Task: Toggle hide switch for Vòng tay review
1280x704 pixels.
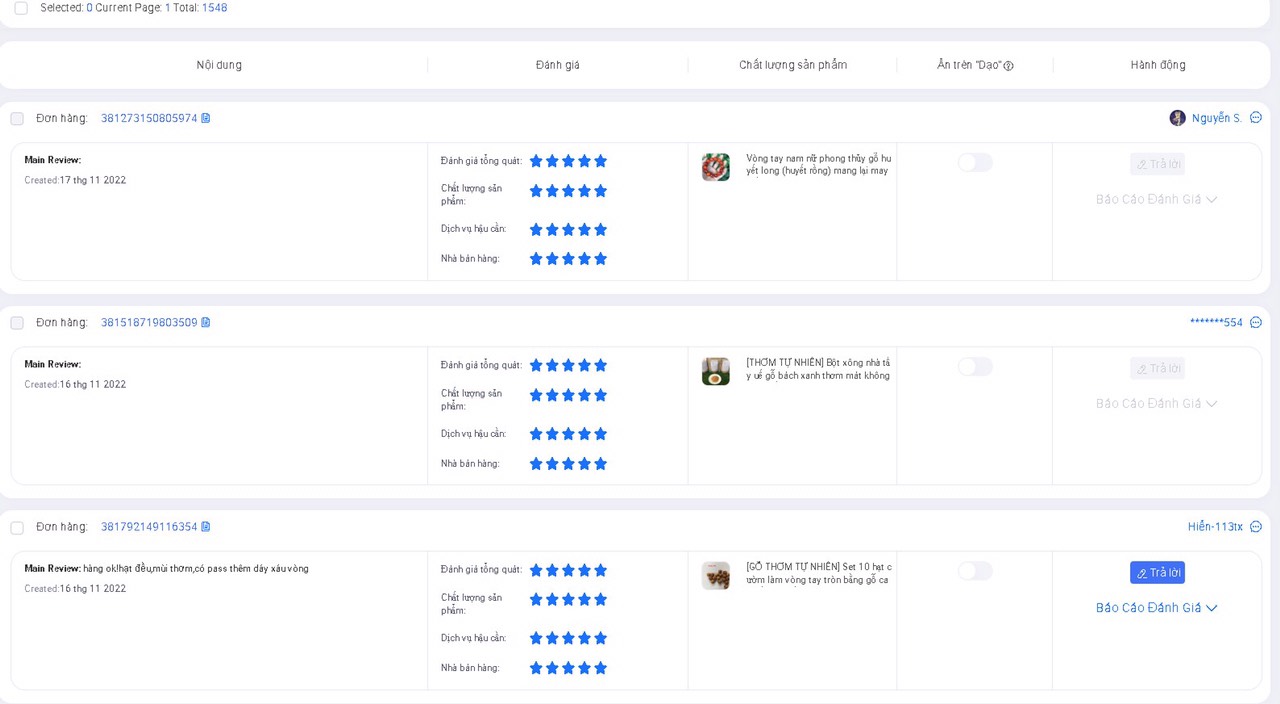Action: coord(975,163)
